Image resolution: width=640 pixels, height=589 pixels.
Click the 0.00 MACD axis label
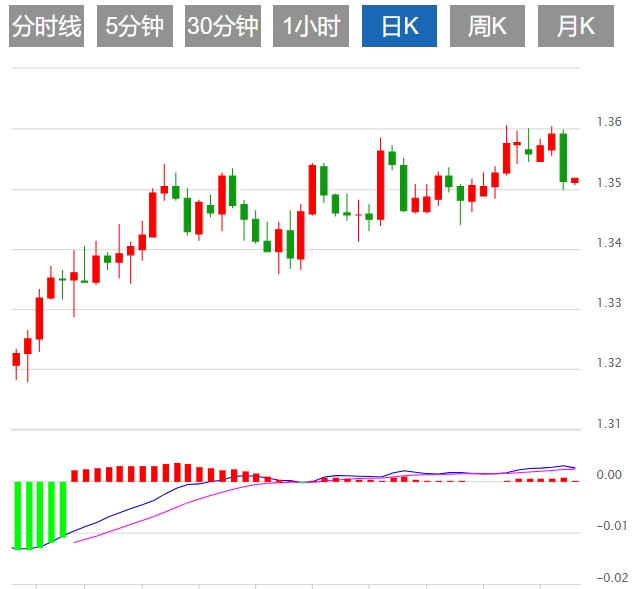pyautogui.click(x=609, y=475)
